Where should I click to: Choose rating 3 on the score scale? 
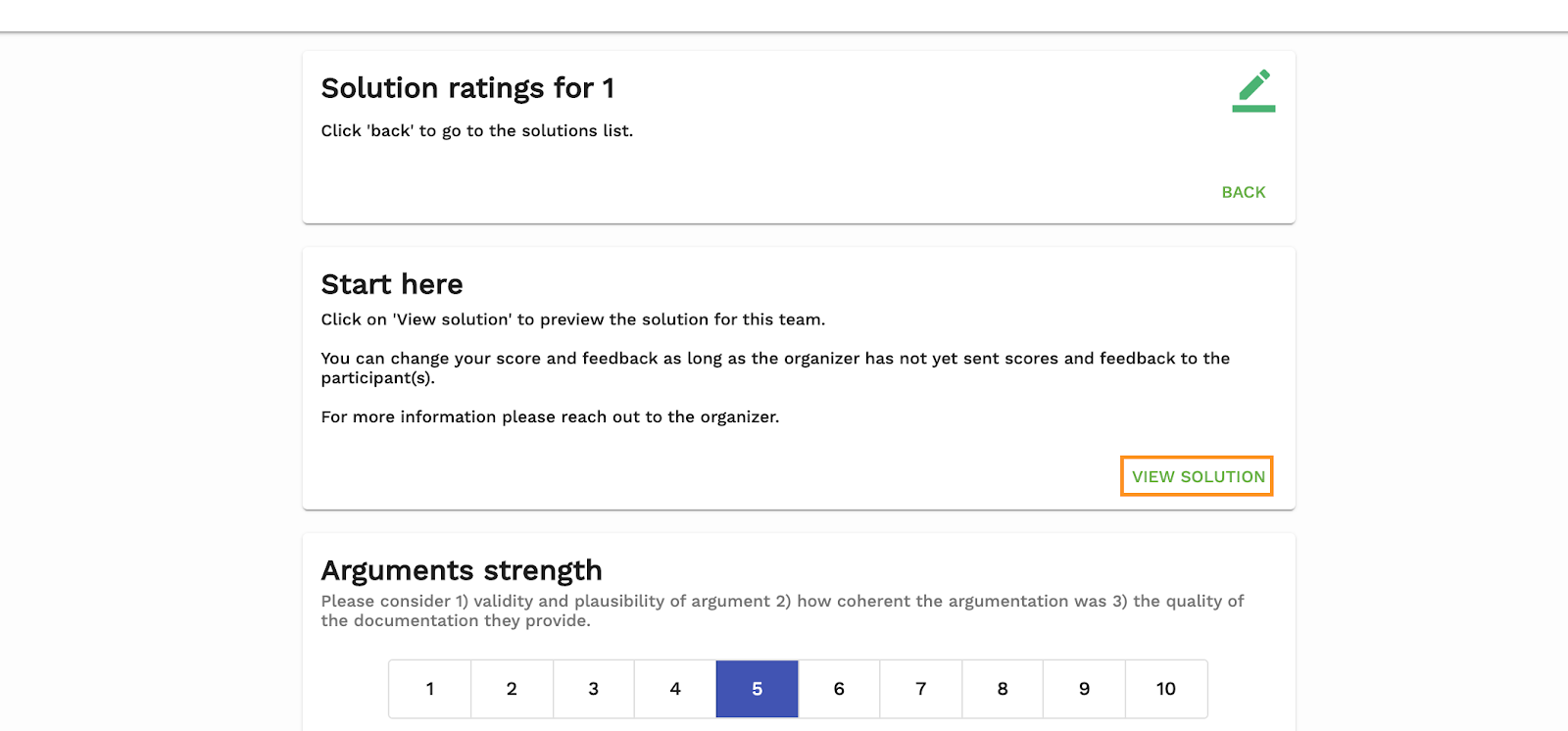pos(594,689)
